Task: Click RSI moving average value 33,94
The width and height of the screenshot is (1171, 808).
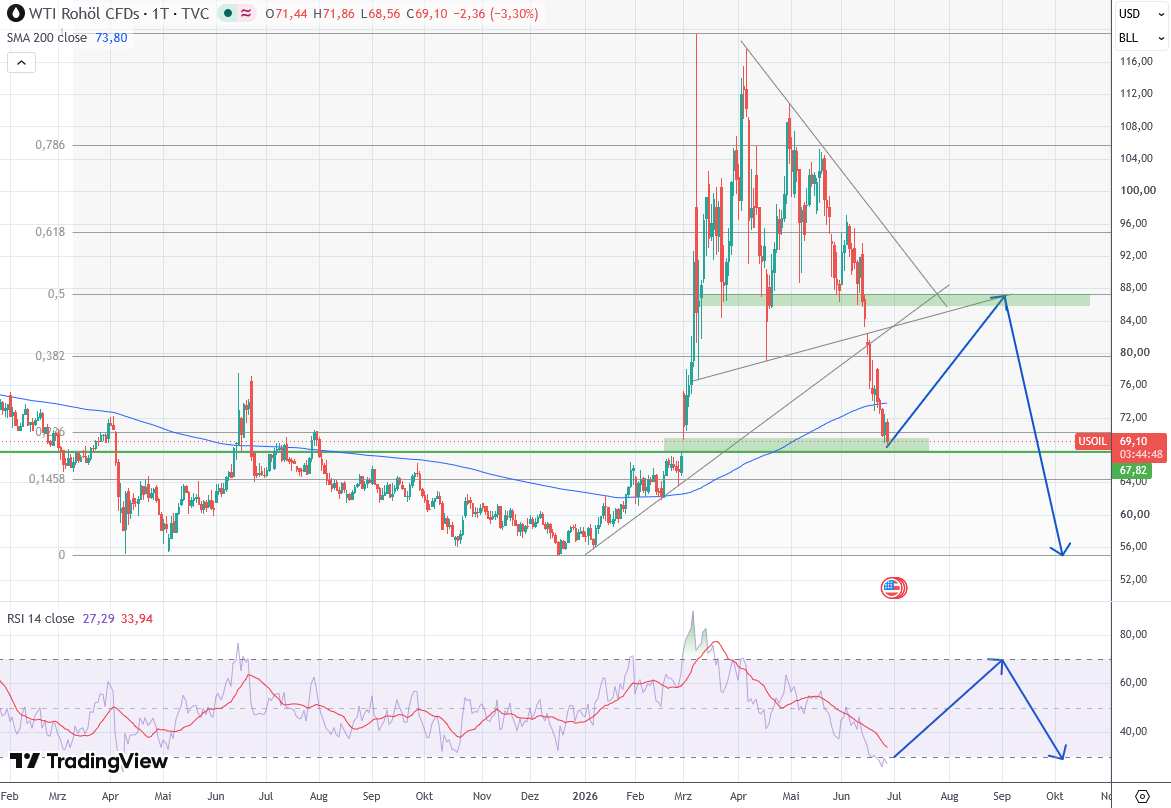Action: pos(137,618)
